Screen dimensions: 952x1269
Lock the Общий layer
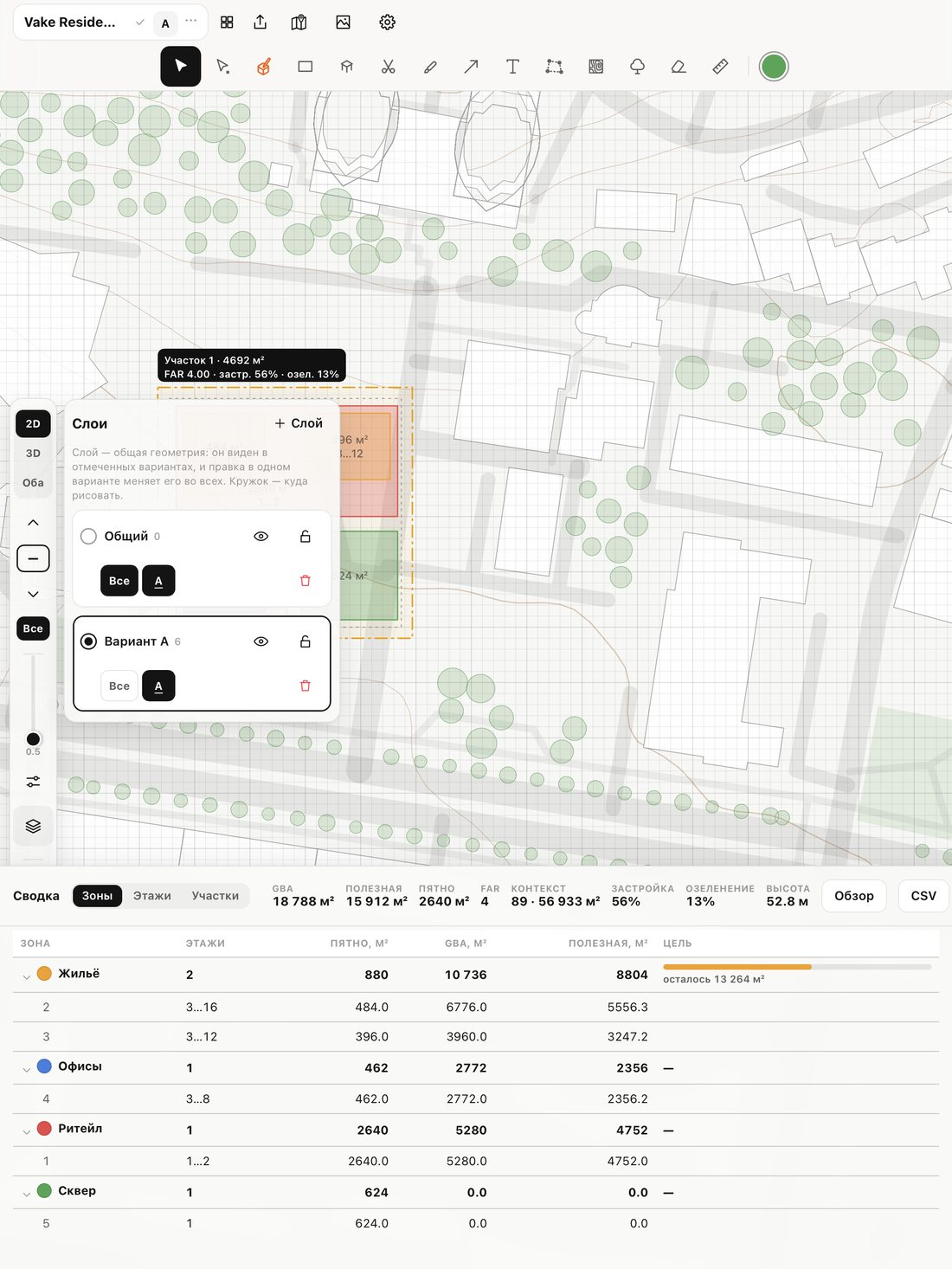click(x=306, y=537)
